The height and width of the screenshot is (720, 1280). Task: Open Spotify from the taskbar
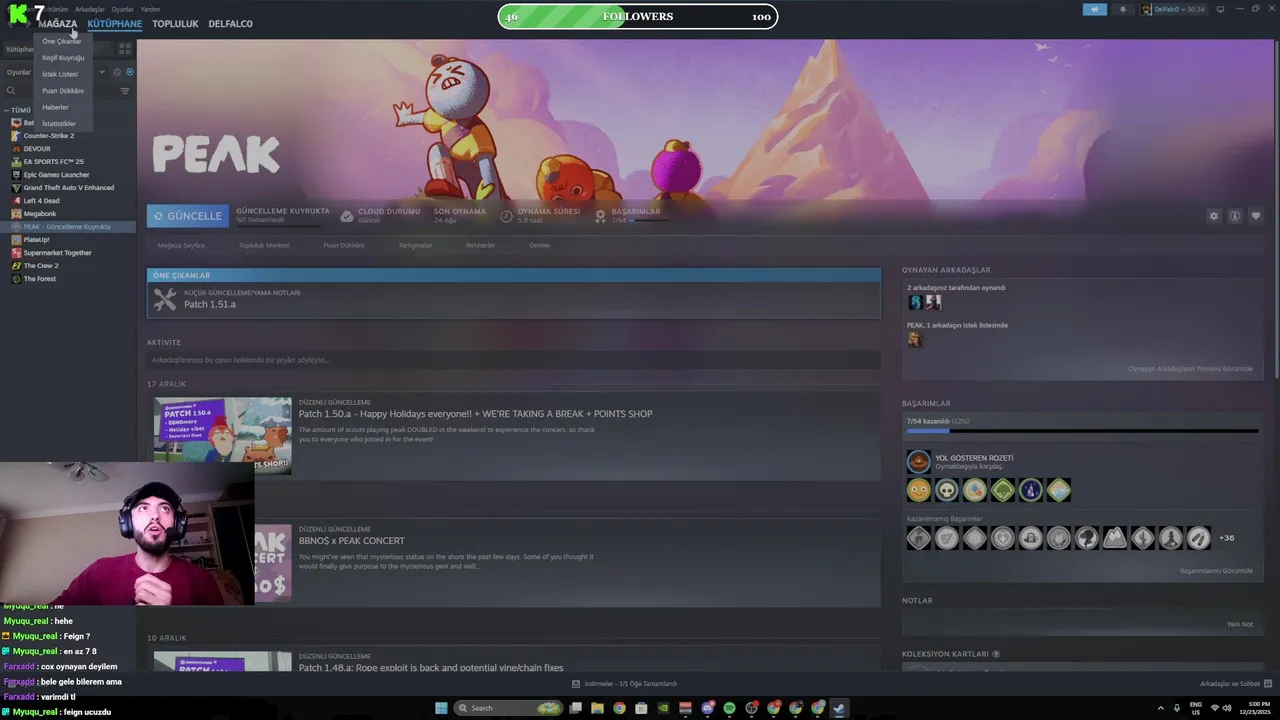point(729,708)
